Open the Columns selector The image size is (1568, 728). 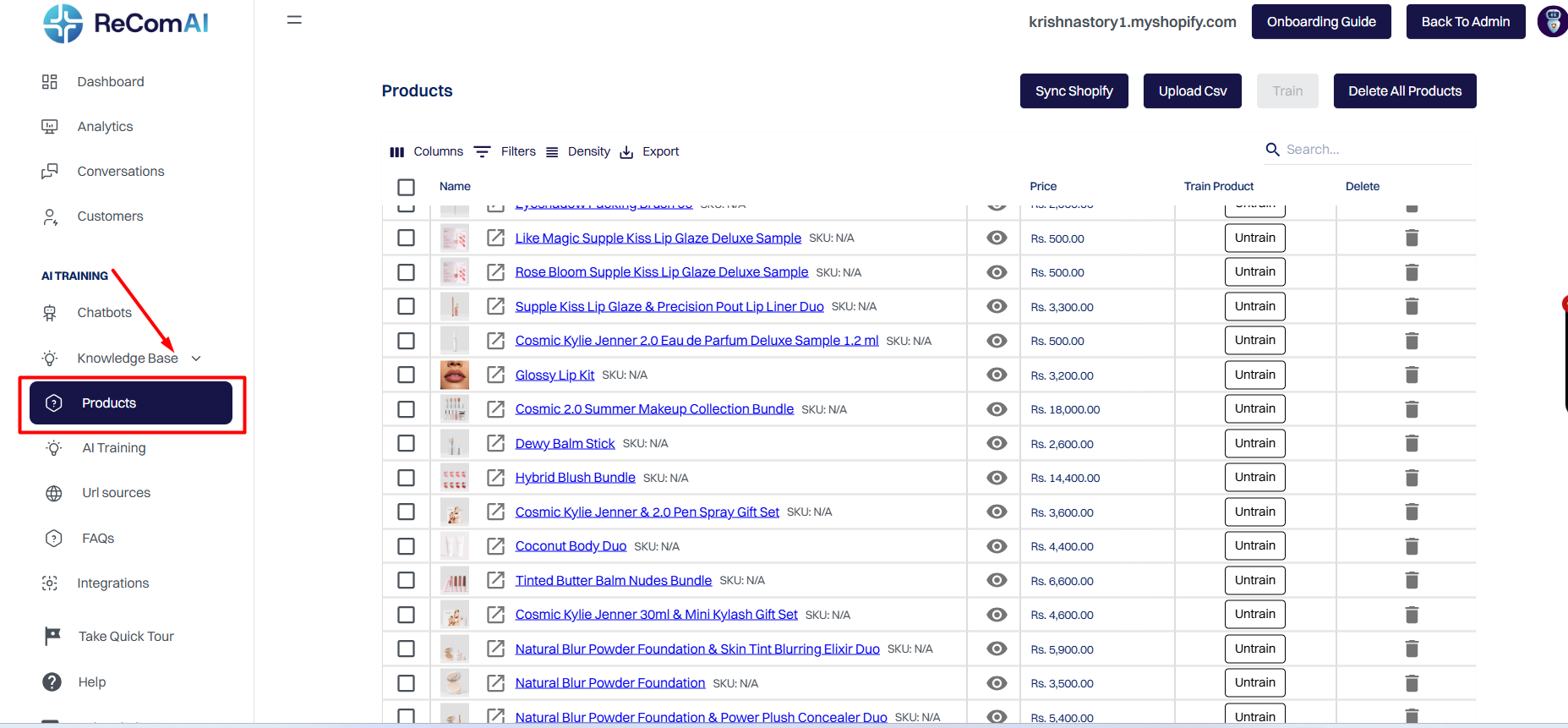[x=426, y=151]
